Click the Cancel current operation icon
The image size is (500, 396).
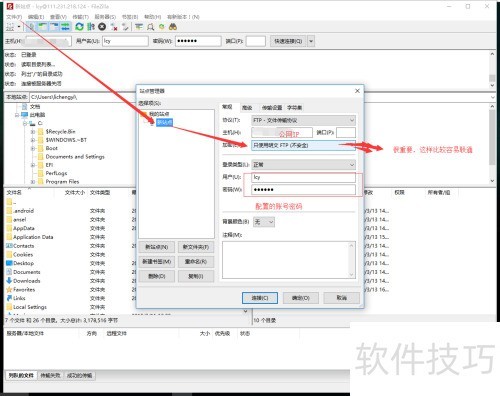pyautogui.click(x=102, y=27)
